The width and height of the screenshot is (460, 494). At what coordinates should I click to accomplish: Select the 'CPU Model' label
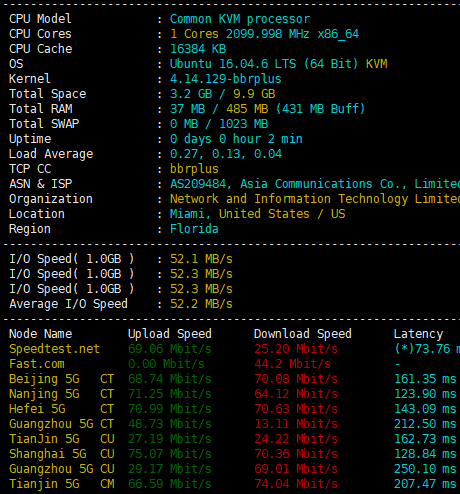point(40,19)
